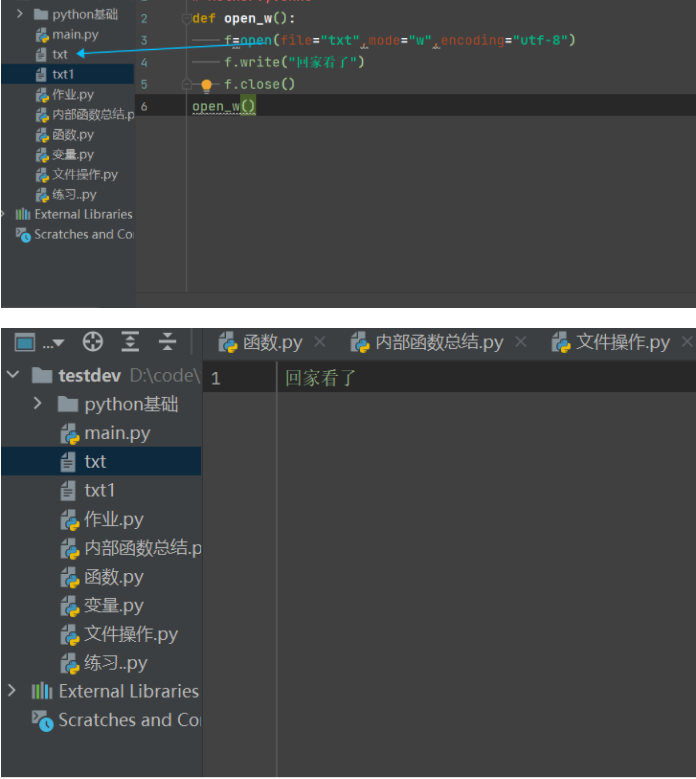
Task: Switch to the 文件操作.py tab
Action: [611, 342]
